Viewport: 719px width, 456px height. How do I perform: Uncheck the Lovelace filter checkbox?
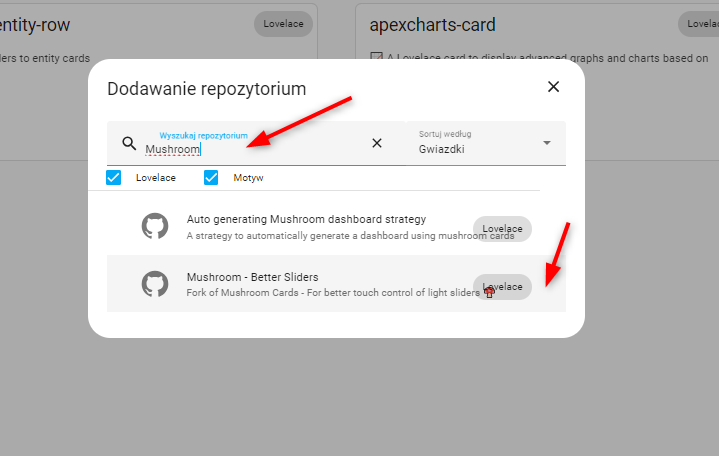(x=114, y=178)
